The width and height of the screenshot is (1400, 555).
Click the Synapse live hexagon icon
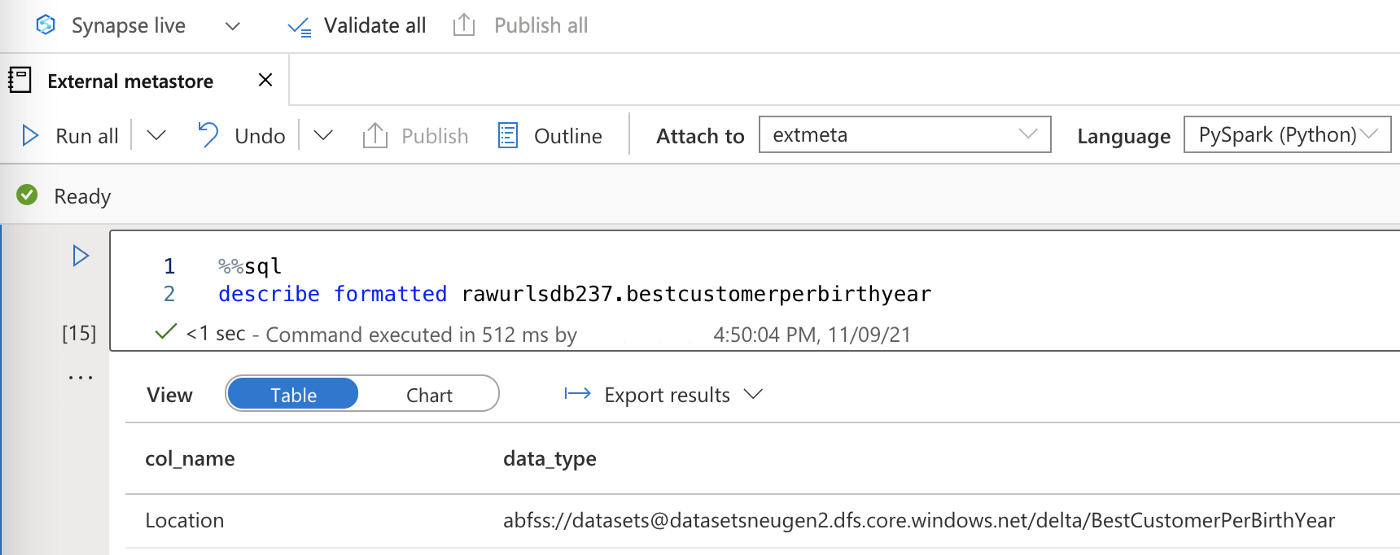coord(45,26)
